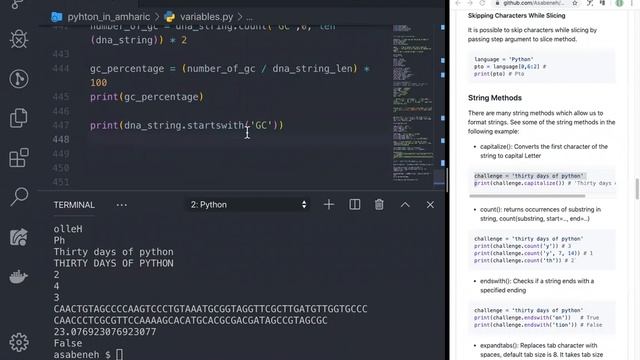Click 'False' terminal output line

(x=68, y=343)
